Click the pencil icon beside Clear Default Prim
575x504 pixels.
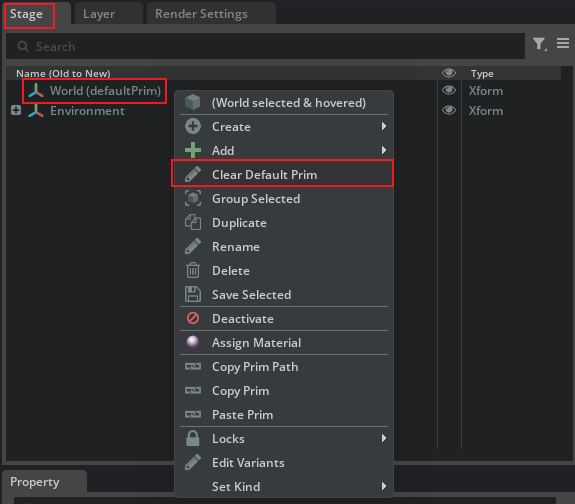[x=193, y=174]
